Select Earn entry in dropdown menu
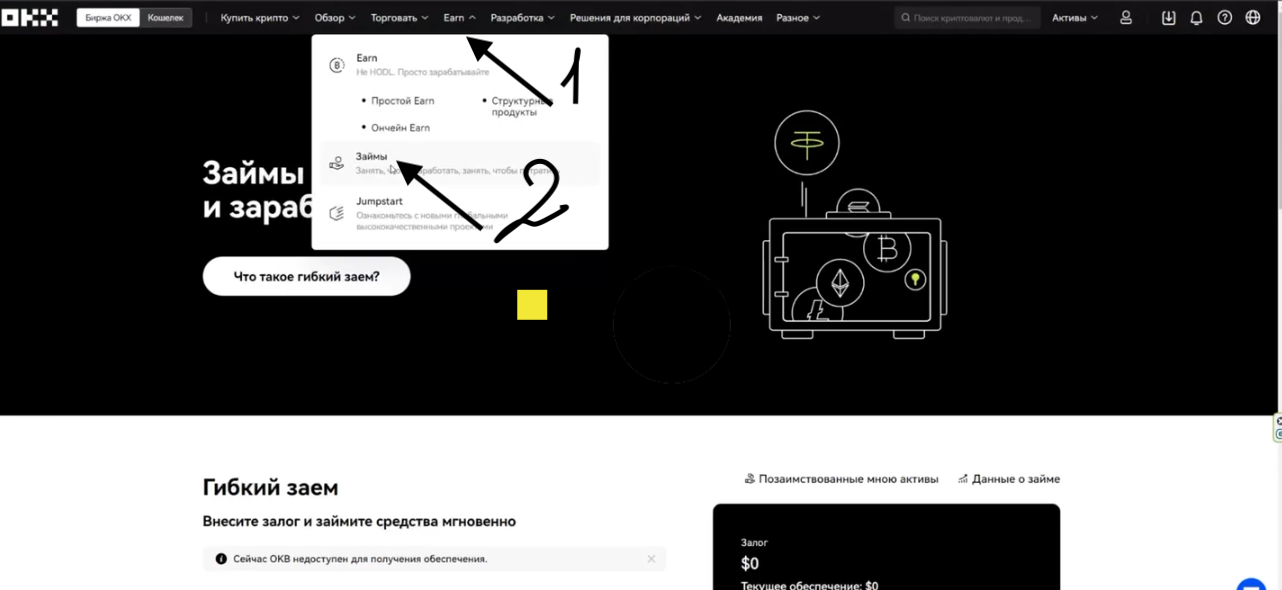1282x590 pixels. click(460, 65)
